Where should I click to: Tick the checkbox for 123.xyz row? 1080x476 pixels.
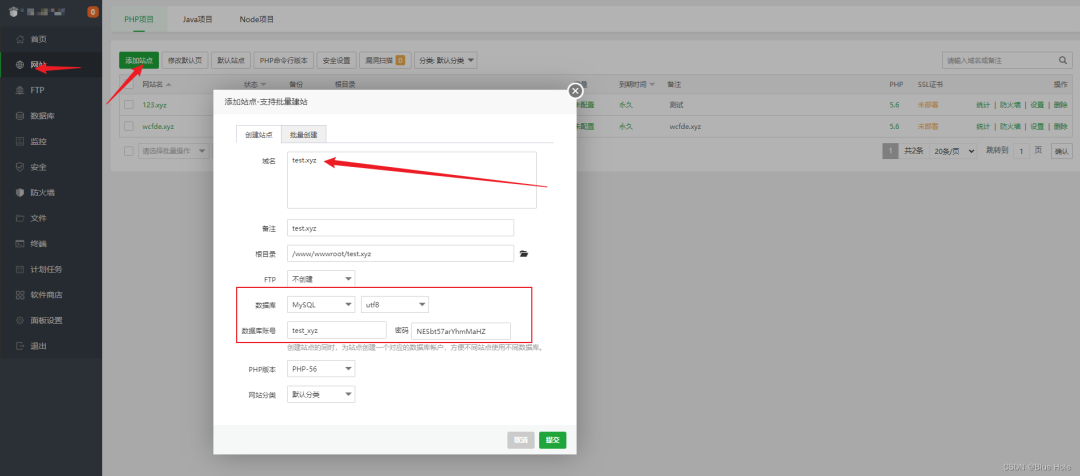tap(128, 104)
